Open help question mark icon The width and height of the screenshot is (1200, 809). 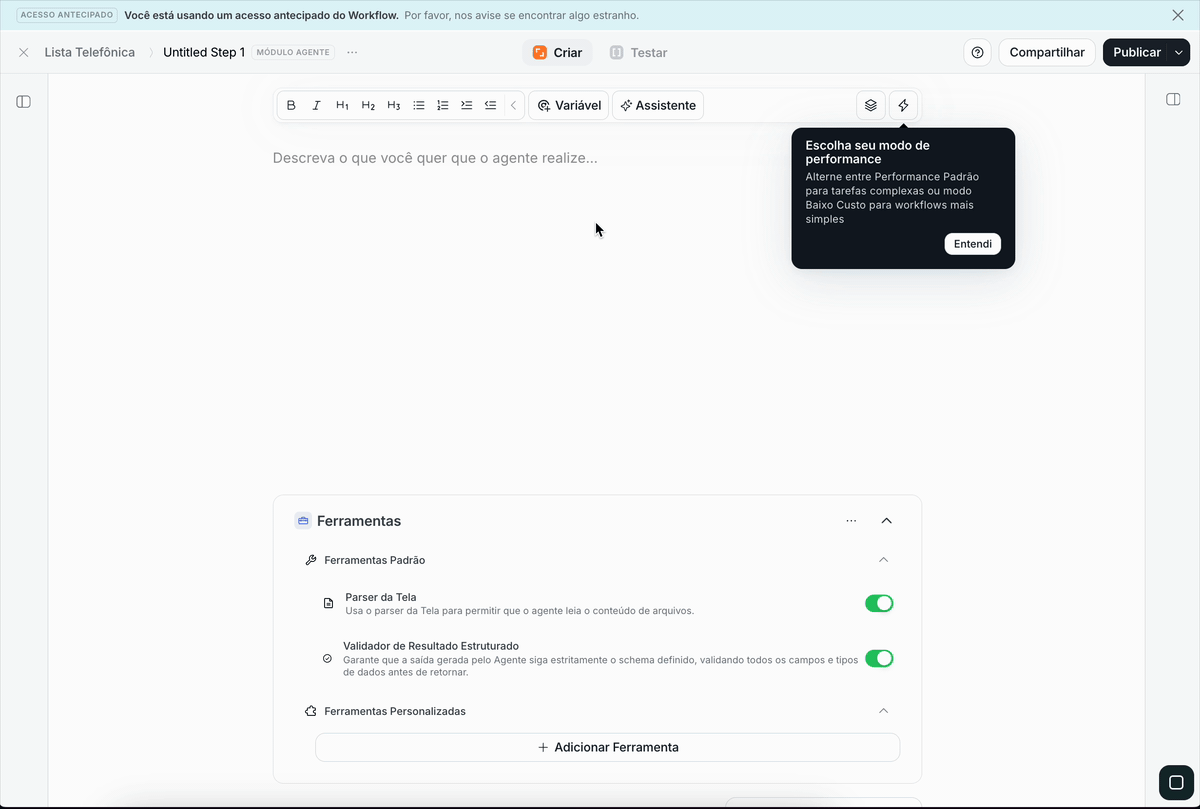(978, 52)
